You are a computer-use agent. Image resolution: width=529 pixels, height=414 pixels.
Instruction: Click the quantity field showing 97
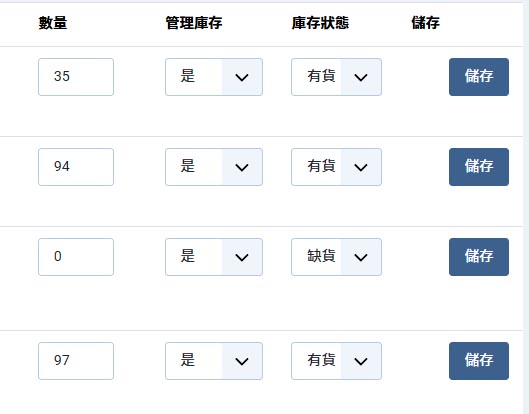[76, 361]
